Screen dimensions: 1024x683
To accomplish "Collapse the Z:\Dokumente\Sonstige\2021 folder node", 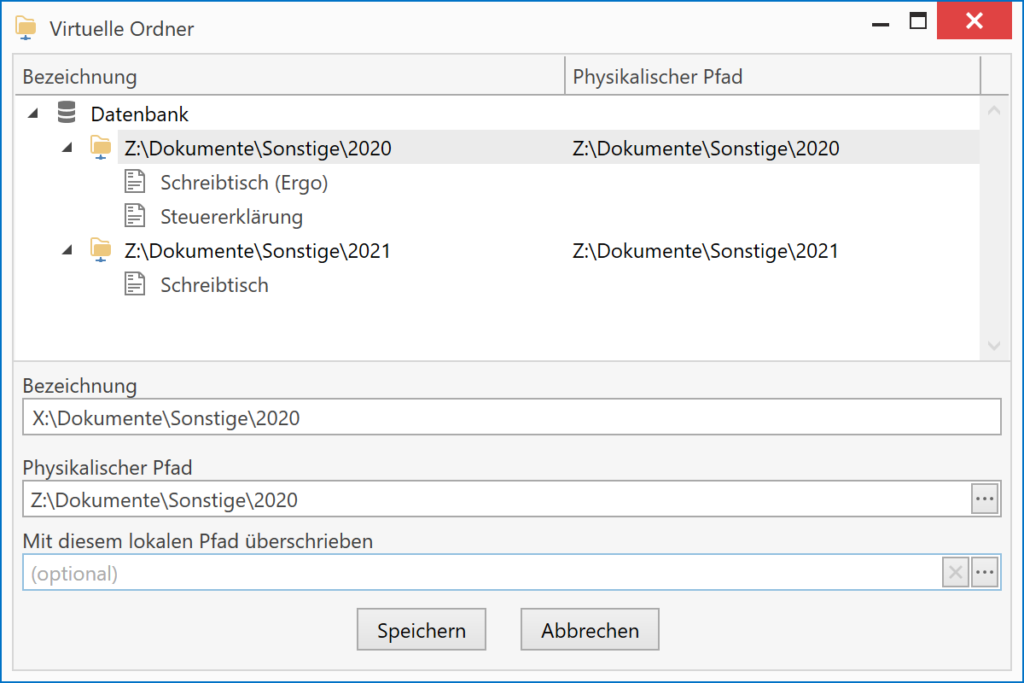I will pos(67,250).
